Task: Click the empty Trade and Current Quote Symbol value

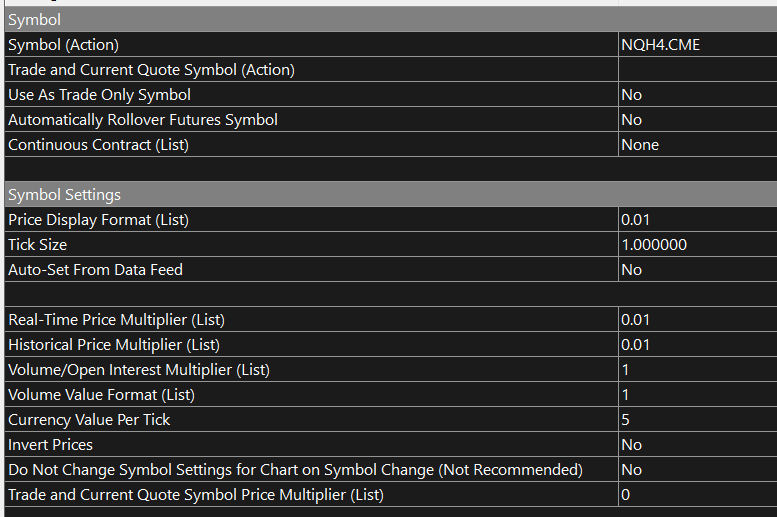Action: point(697,70)
